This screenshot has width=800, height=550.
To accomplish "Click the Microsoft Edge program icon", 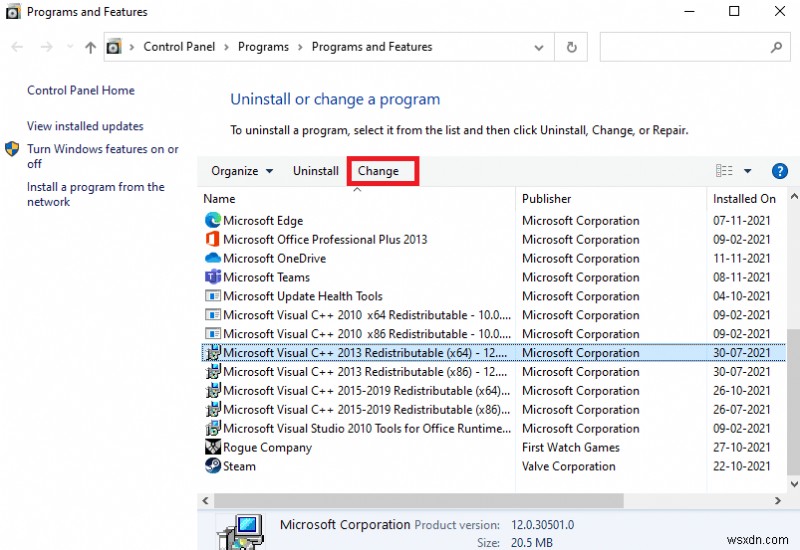I will [213, 220].
